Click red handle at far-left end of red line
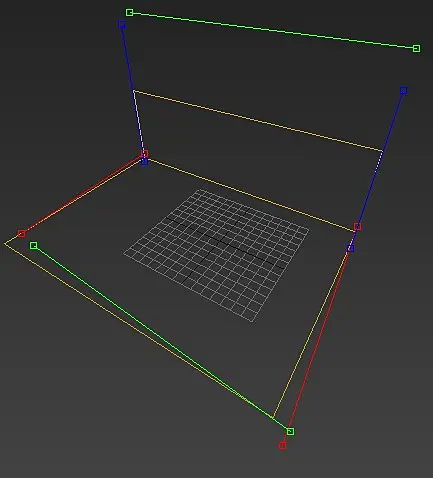Screen dimensions: 433x478 [22, 234]
